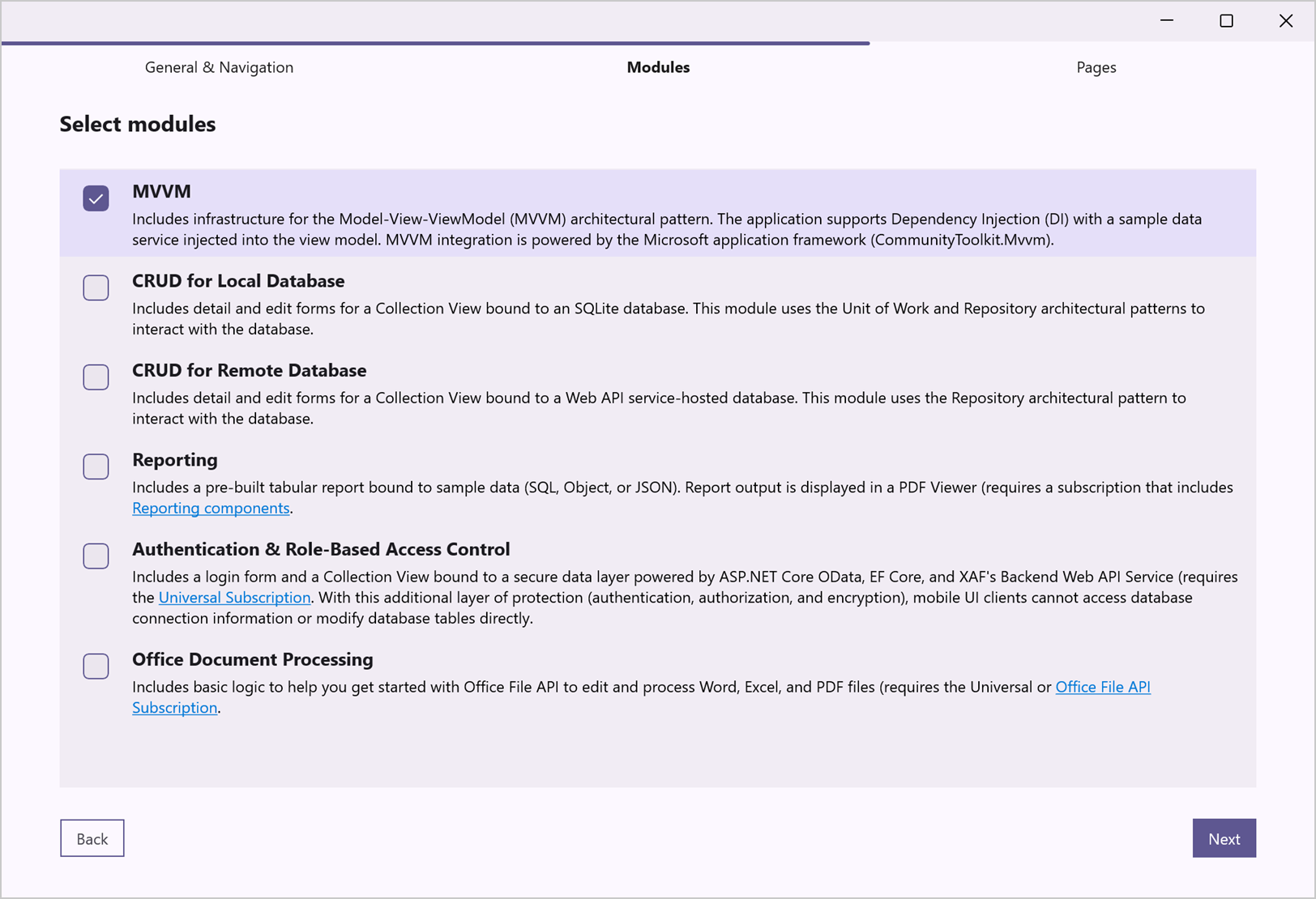
Task: Switch to the General & Navigation step
Action: [219, 67]
